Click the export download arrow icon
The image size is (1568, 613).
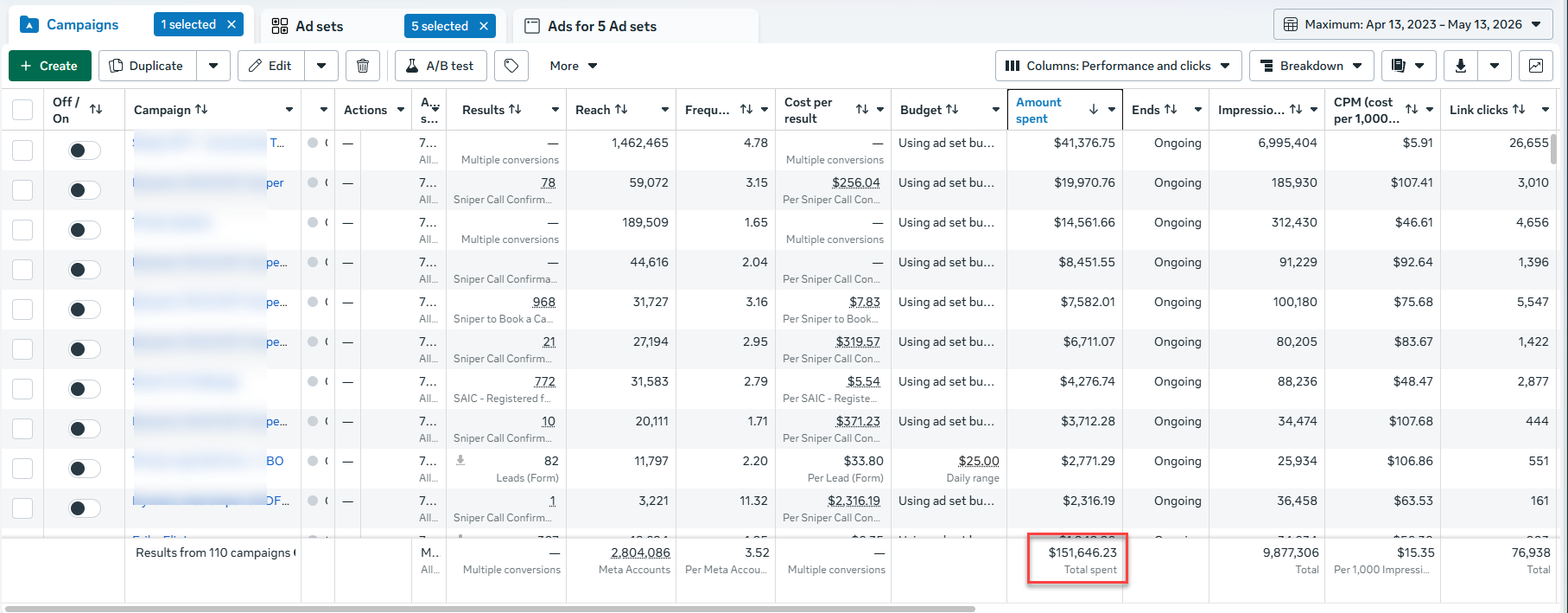coord(1461,66)
